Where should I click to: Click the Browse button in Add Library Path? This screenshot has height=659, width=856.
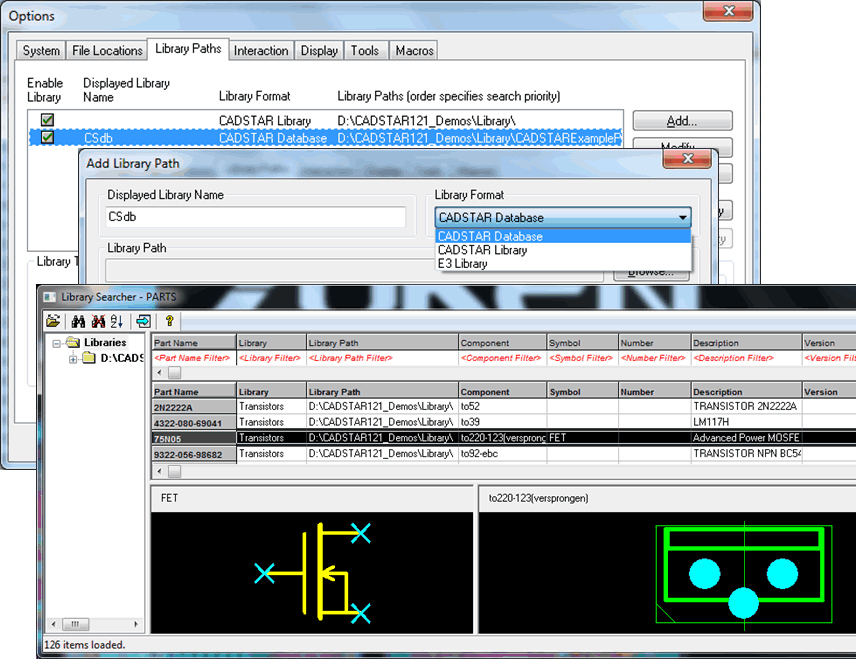coord(651,273)
